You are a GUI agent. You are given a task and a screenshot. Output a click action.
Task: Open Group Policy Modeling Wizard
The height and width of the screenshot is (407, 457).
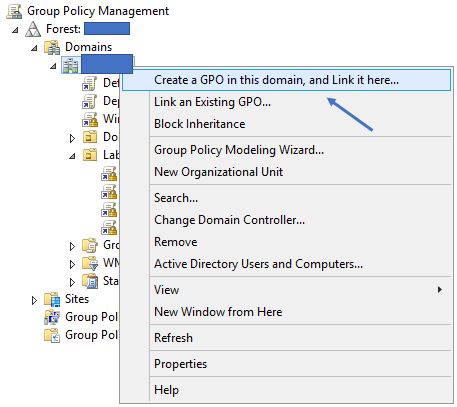pos(286,150)
